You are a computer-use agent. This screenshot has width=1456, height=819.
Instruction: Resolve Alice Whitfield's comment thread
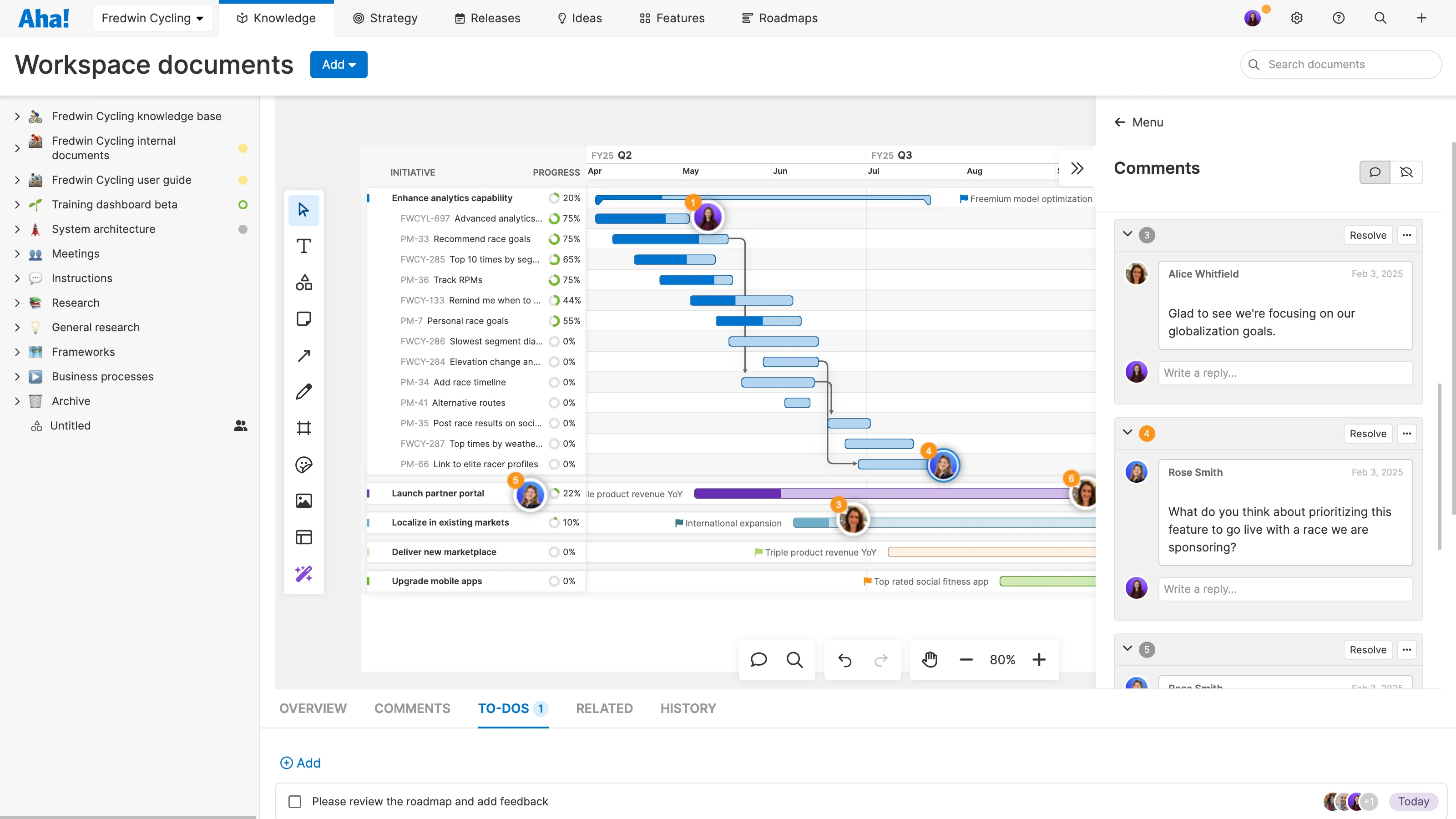point(1367,235)
